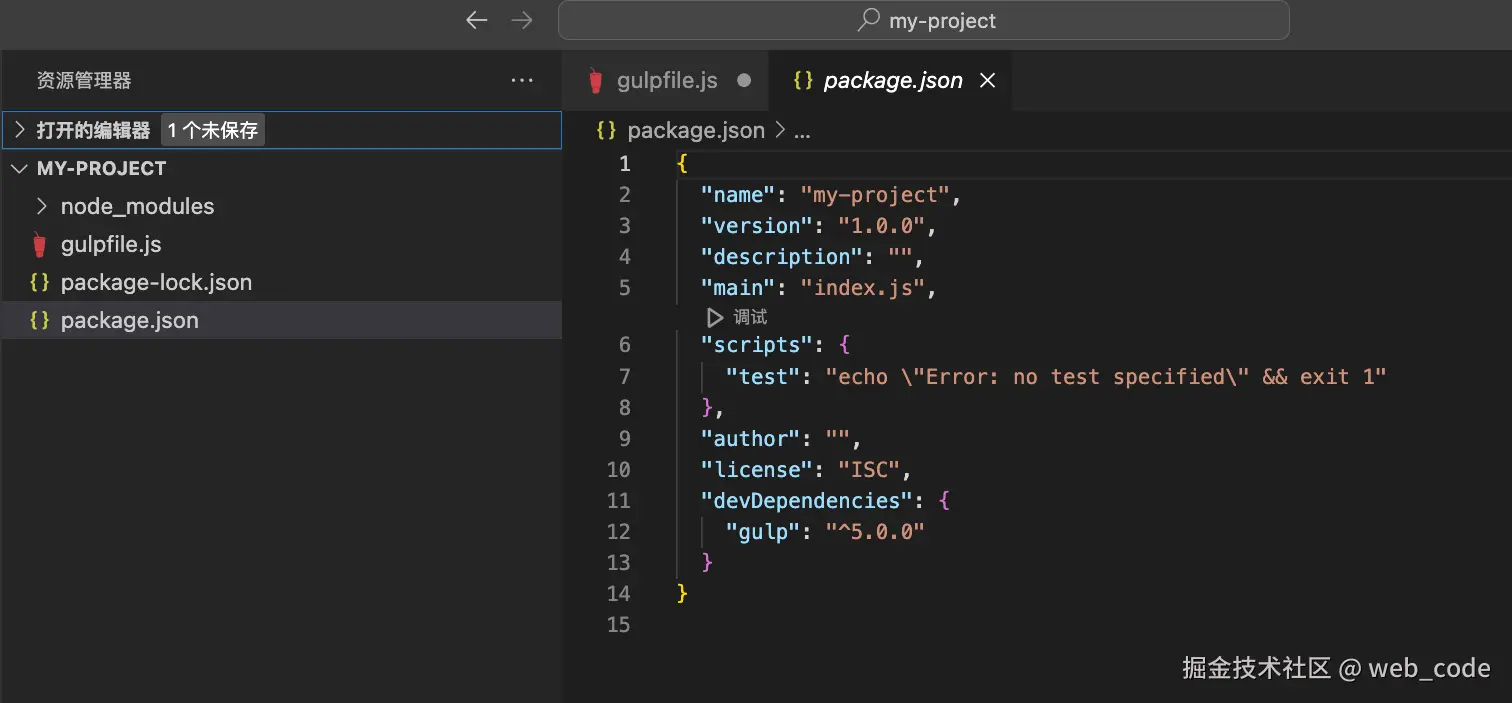The width and height of the screenshot is (1512, 703).
Task: Click the "ISC" license value
Action: pos(869,470)
